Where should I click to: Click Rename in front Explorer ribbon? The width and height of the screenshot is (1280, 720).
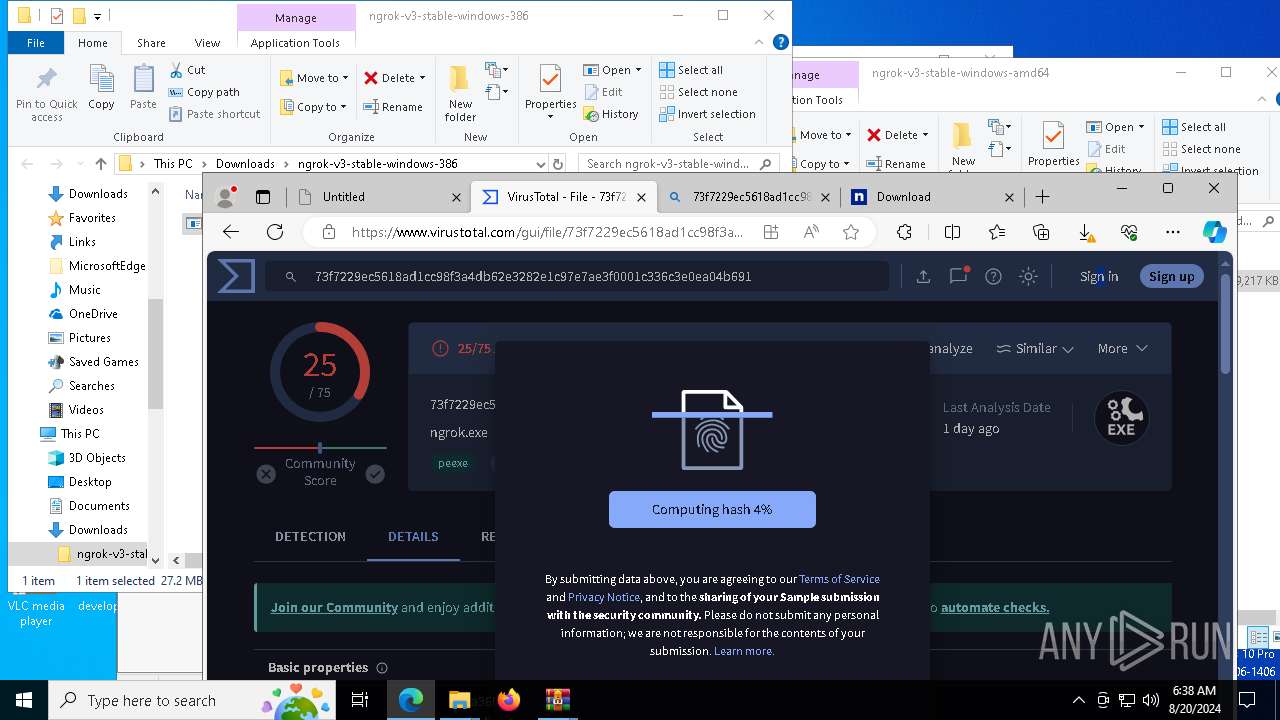click(x=393, y=107)
